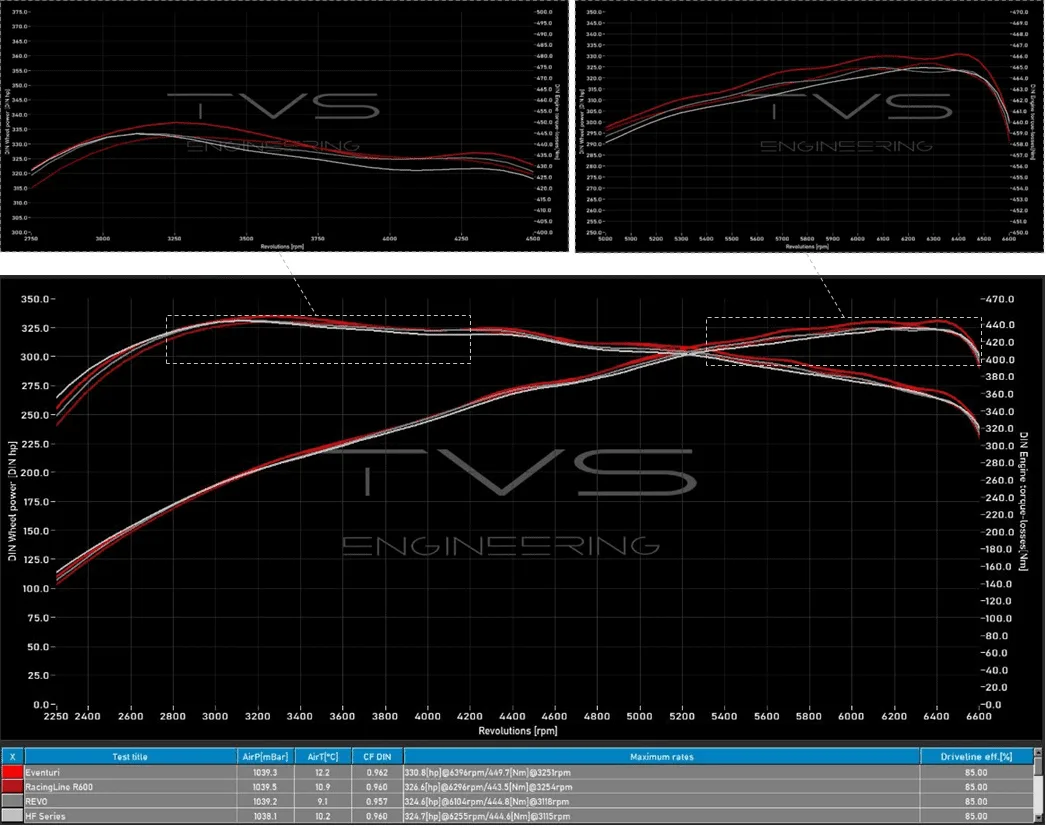1046x827 pixels.
Task: Click the Revolutions [rpm] axis label of main chart
Action: pos(518,731)
